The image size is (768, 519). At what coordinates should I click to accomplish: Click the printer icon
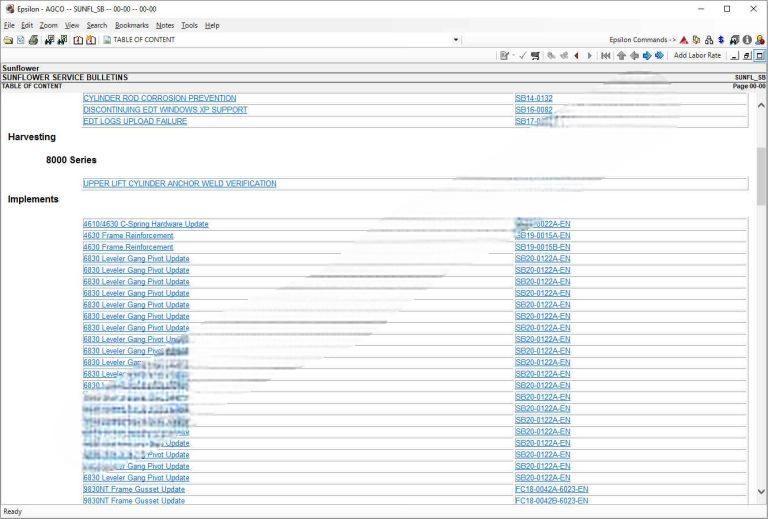click(x=33, y=40)
